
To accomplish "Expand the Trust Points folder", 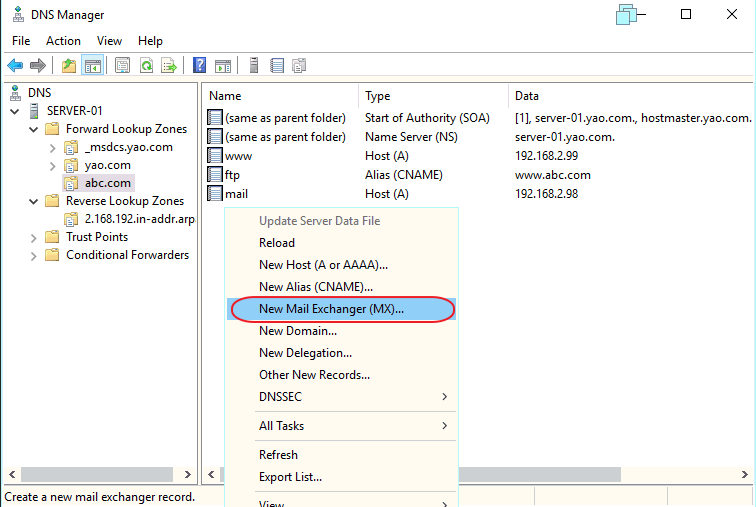I will click(34, 237).
